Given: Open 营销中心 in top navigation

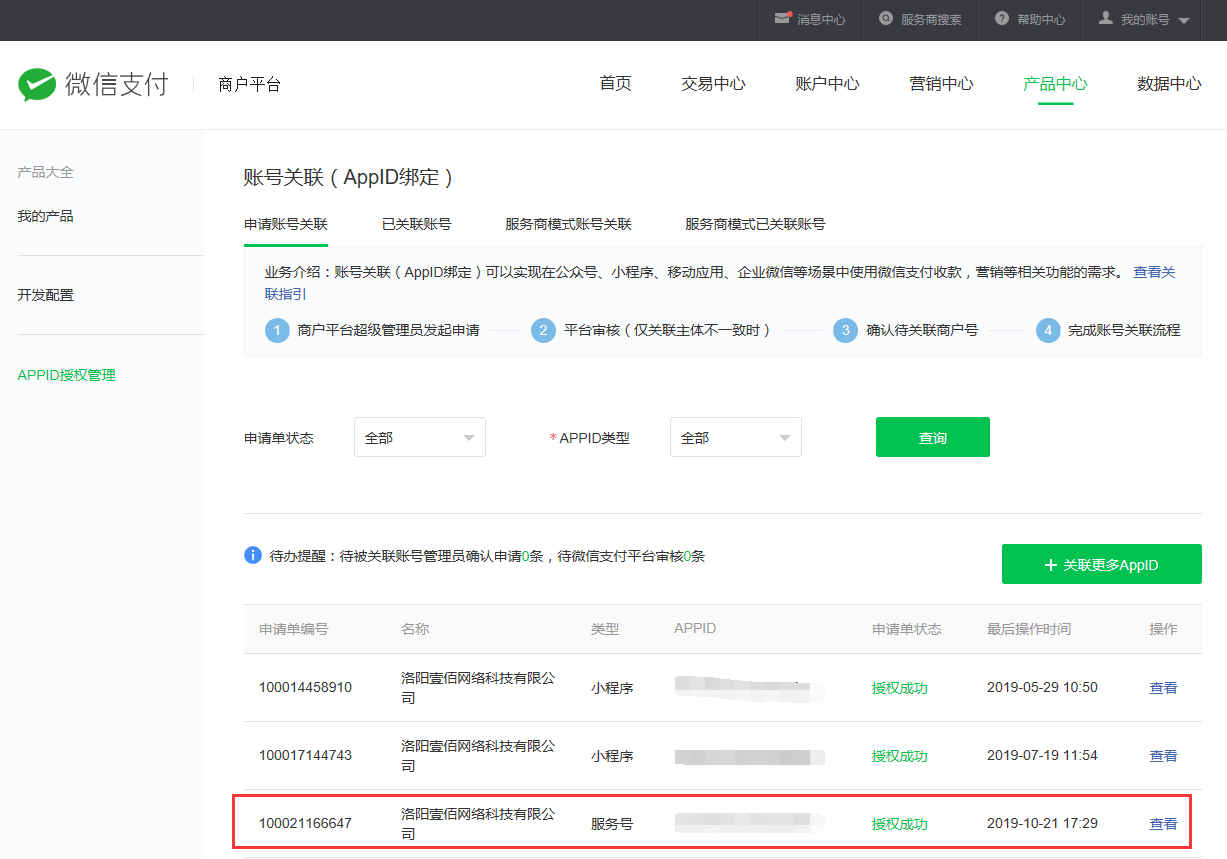Looking at the screenshot, I should (x=942, y=84).
